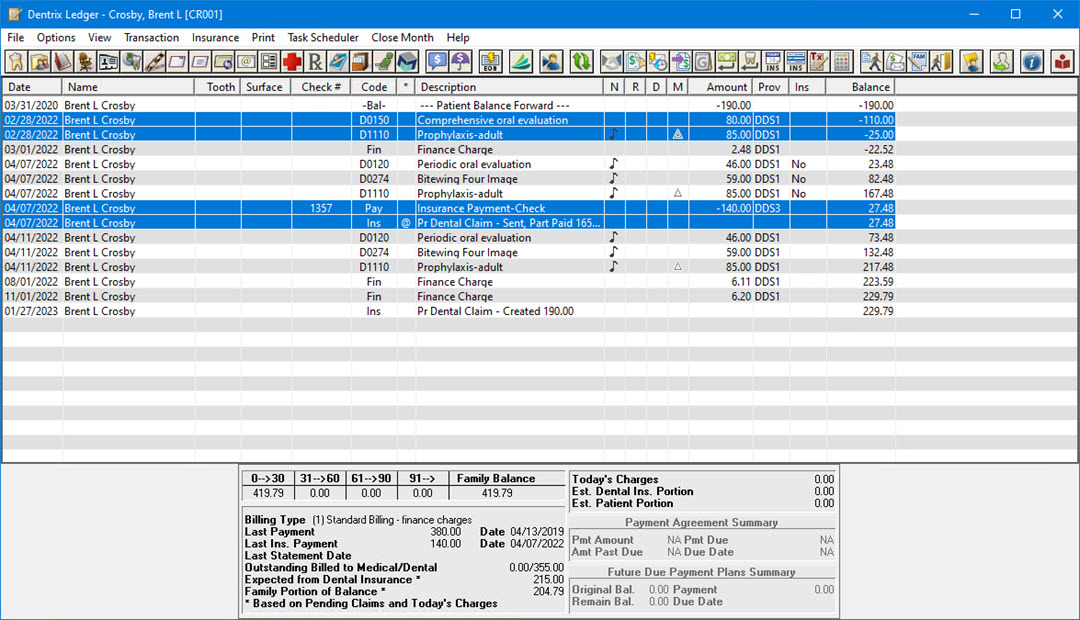The height and width of the screenshot is (620, 1080).
Task: Open the Task Scheduler menu
Action: point(323,38)
